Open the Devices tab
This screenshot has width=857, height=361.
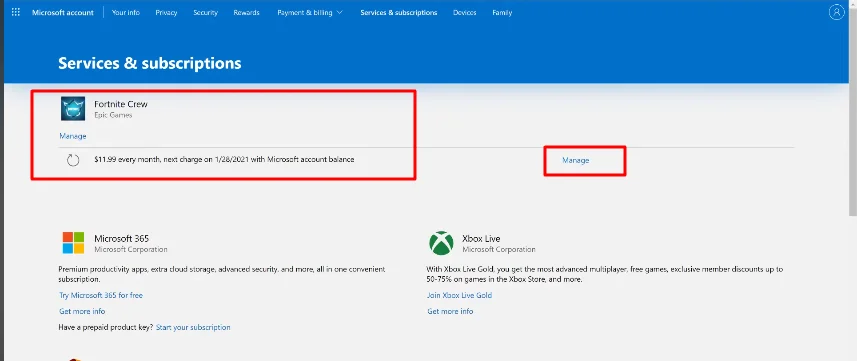point(465,13)
